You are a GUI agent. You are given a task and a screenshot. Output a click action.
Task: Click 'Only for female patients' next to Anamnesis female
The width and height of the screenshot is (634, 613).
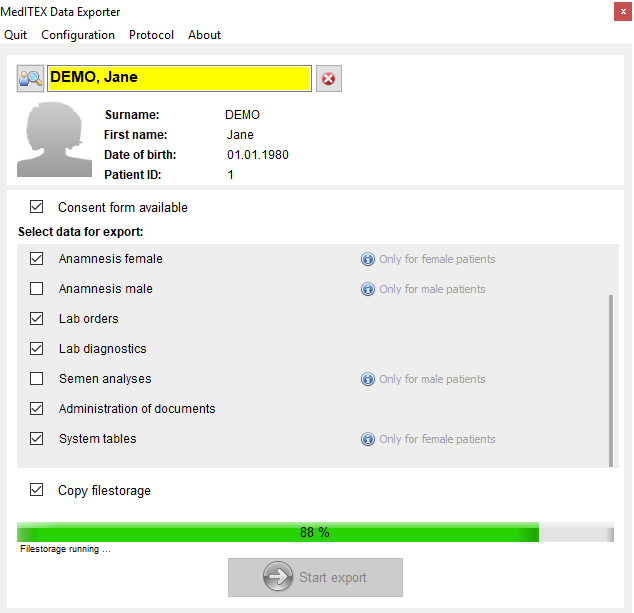437,259
